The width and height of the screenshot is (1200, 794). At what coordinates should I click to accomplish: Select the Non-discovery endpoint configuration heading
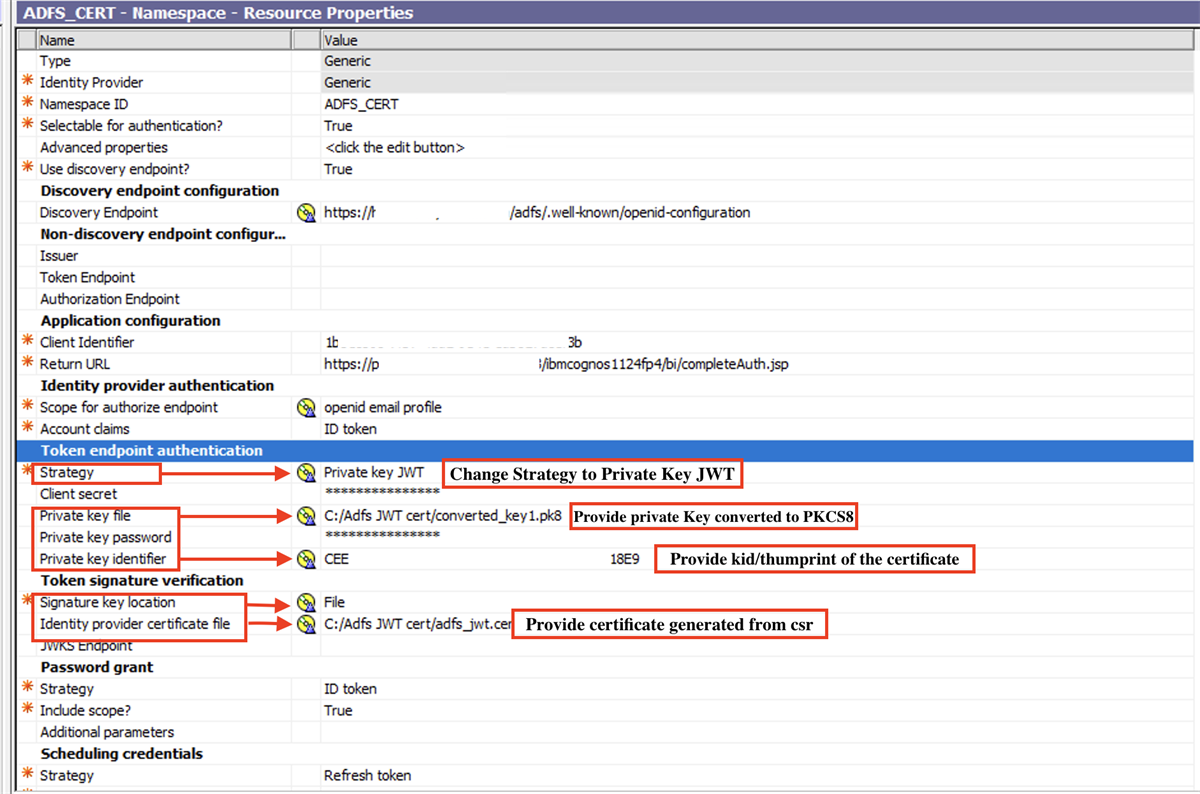point(163,234)
